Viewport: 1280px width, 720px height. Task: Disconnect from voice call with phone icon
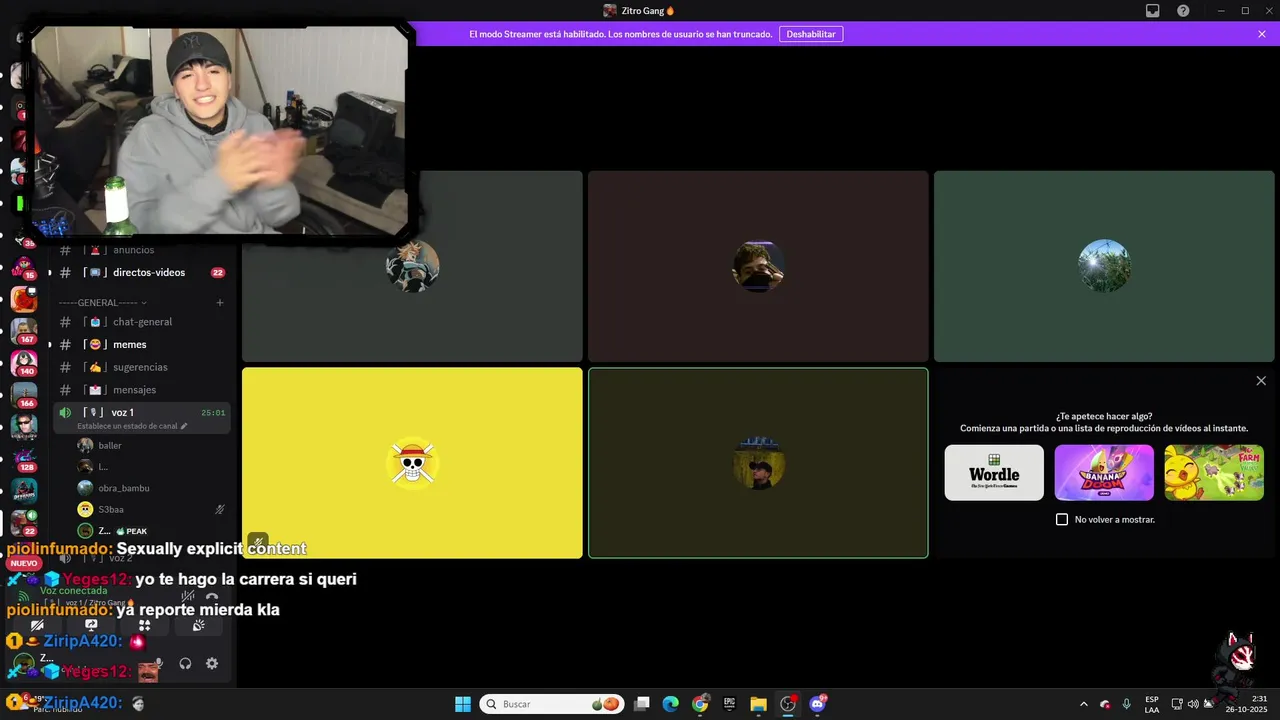[212, 597]
